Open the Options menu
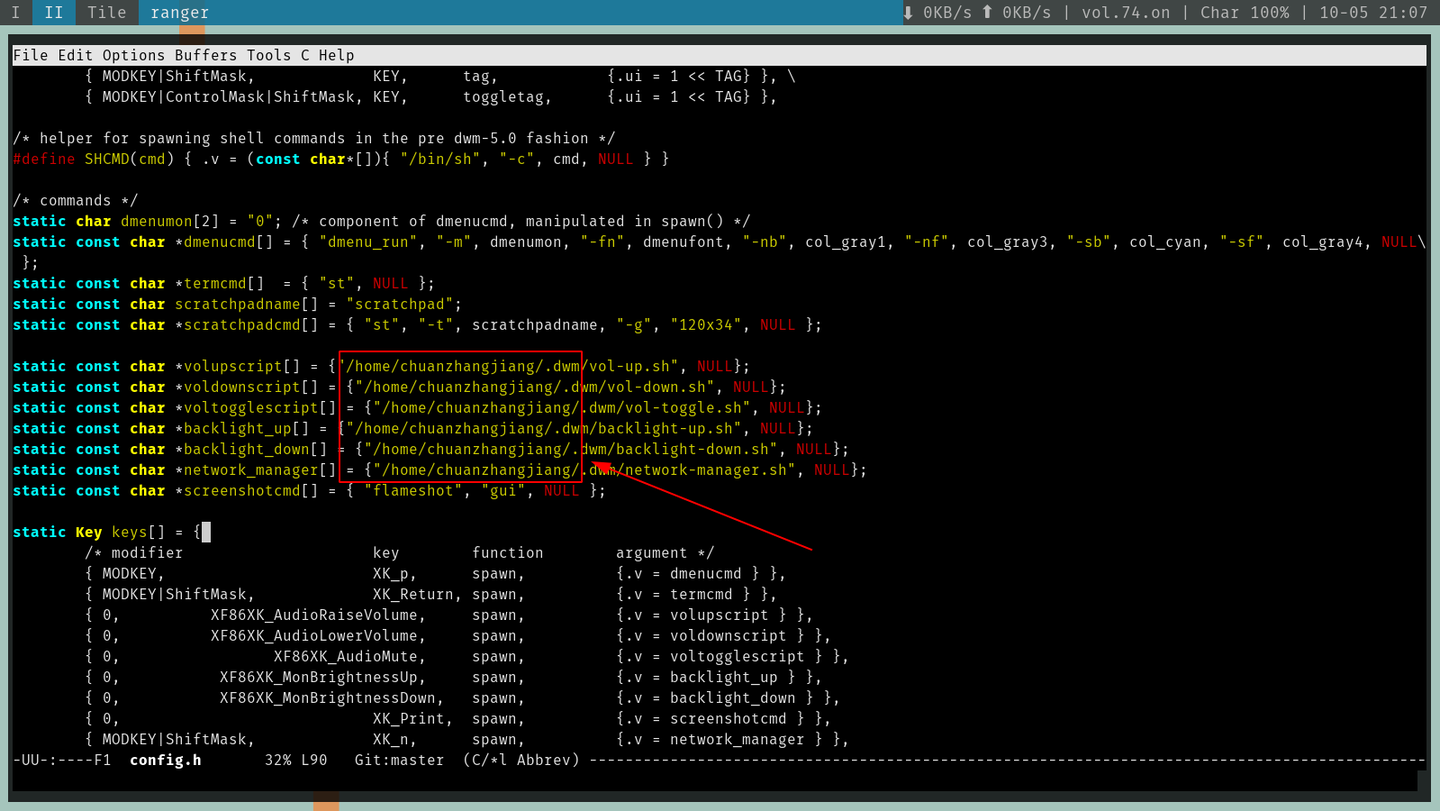1440x811 pixels. 134,55
